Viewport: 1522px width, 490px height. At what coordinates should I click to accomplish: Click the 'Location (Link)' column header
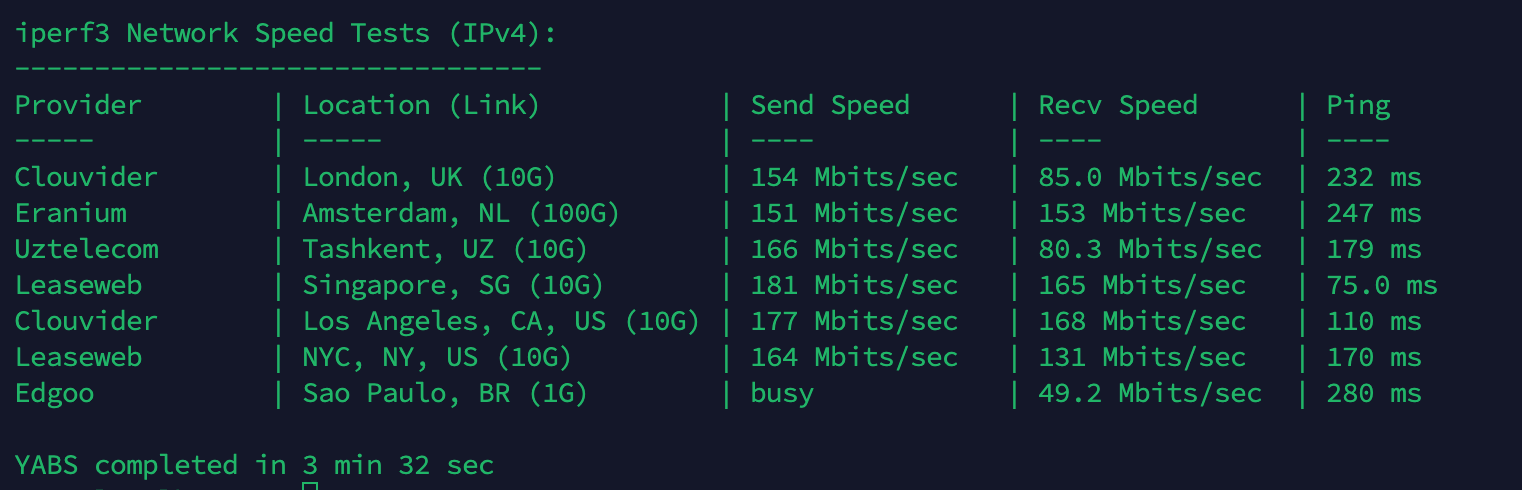point(421,105)
